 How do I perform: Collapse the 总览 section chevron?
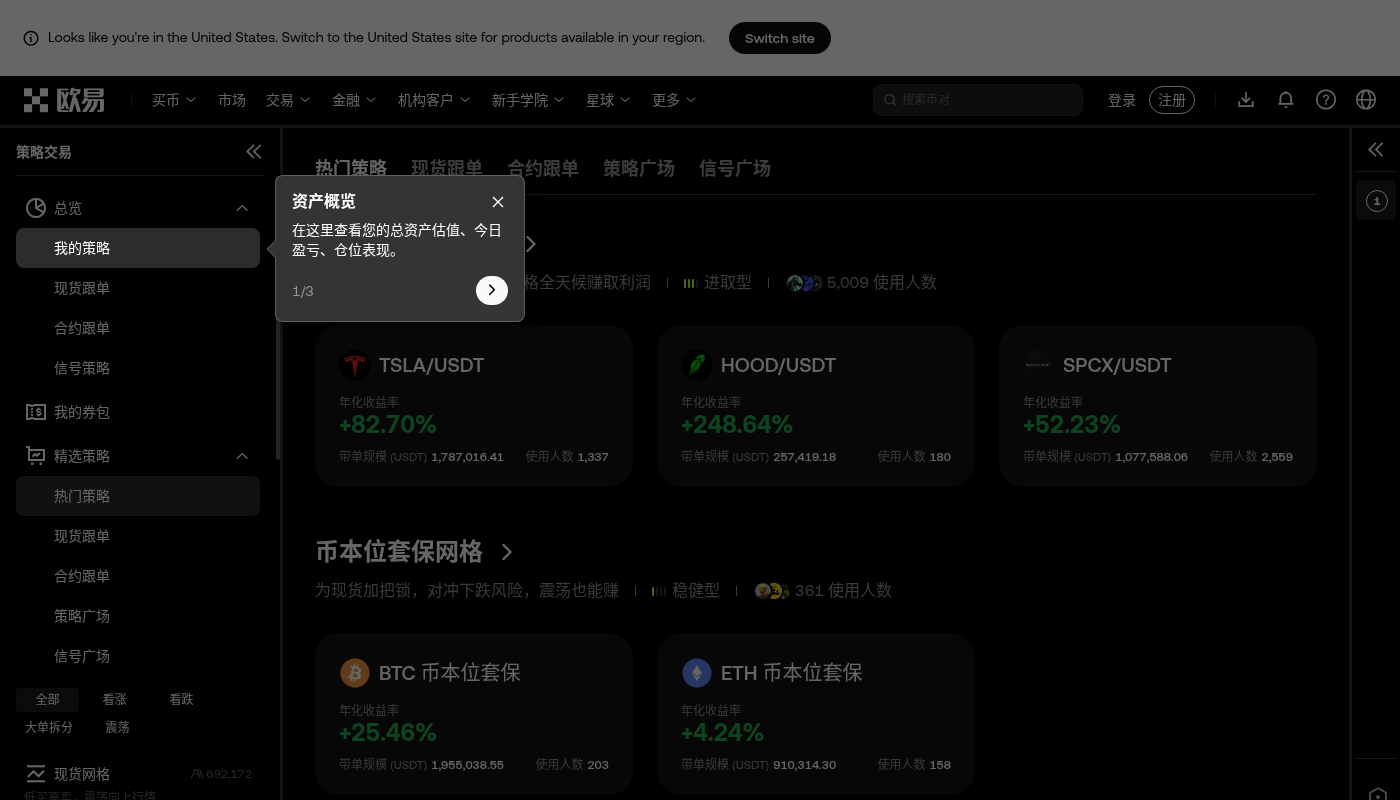242,208
